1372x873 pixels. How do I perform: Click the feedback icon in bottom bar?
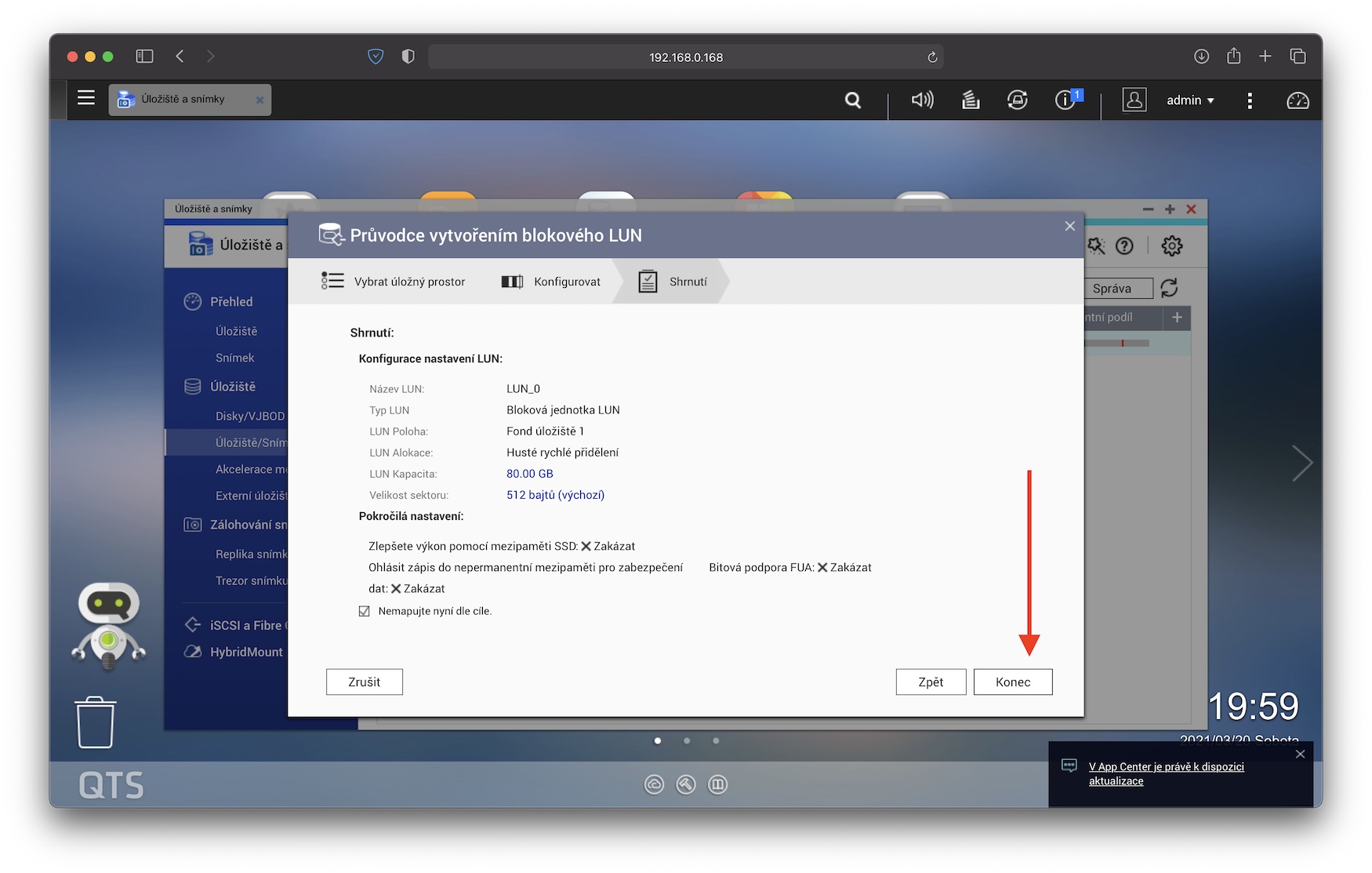(718, 784)
